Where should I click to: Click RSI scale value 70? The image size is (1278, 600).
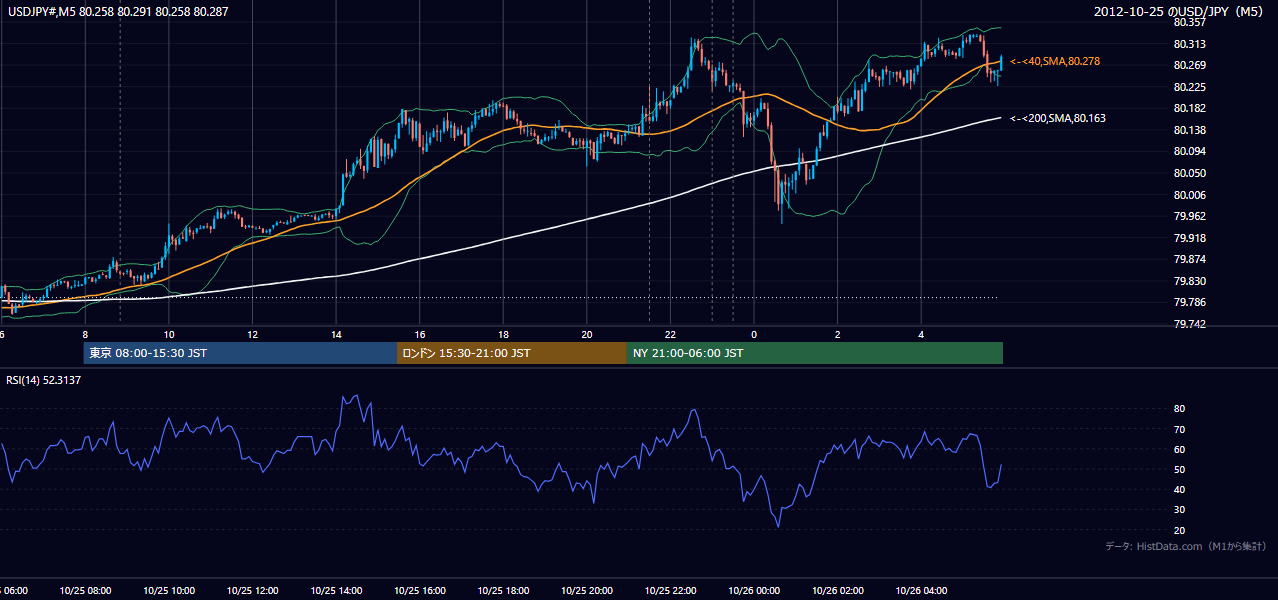(1179, 429)
